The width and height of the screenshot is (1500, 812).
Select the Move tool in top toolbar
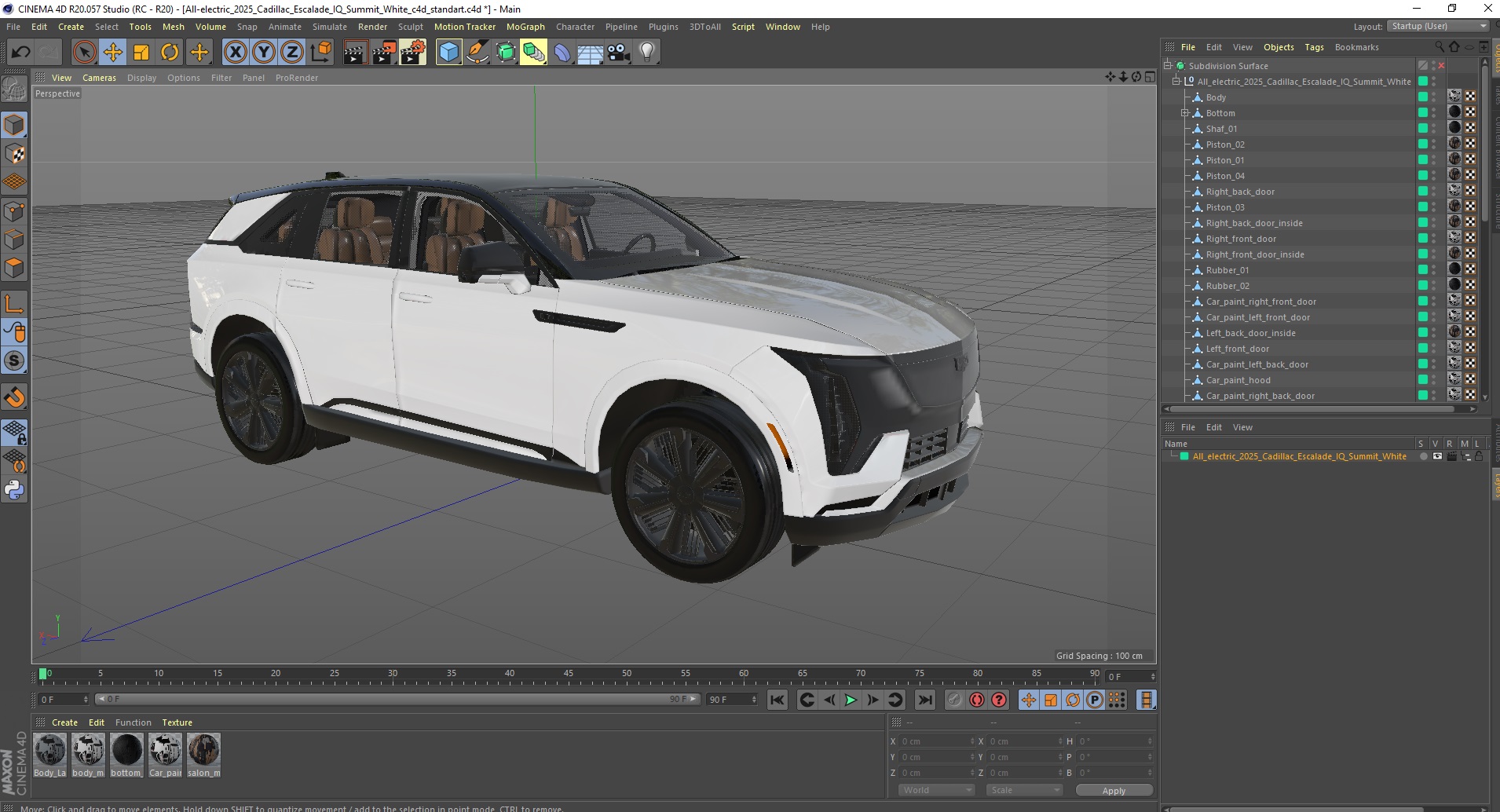point(112,53)
